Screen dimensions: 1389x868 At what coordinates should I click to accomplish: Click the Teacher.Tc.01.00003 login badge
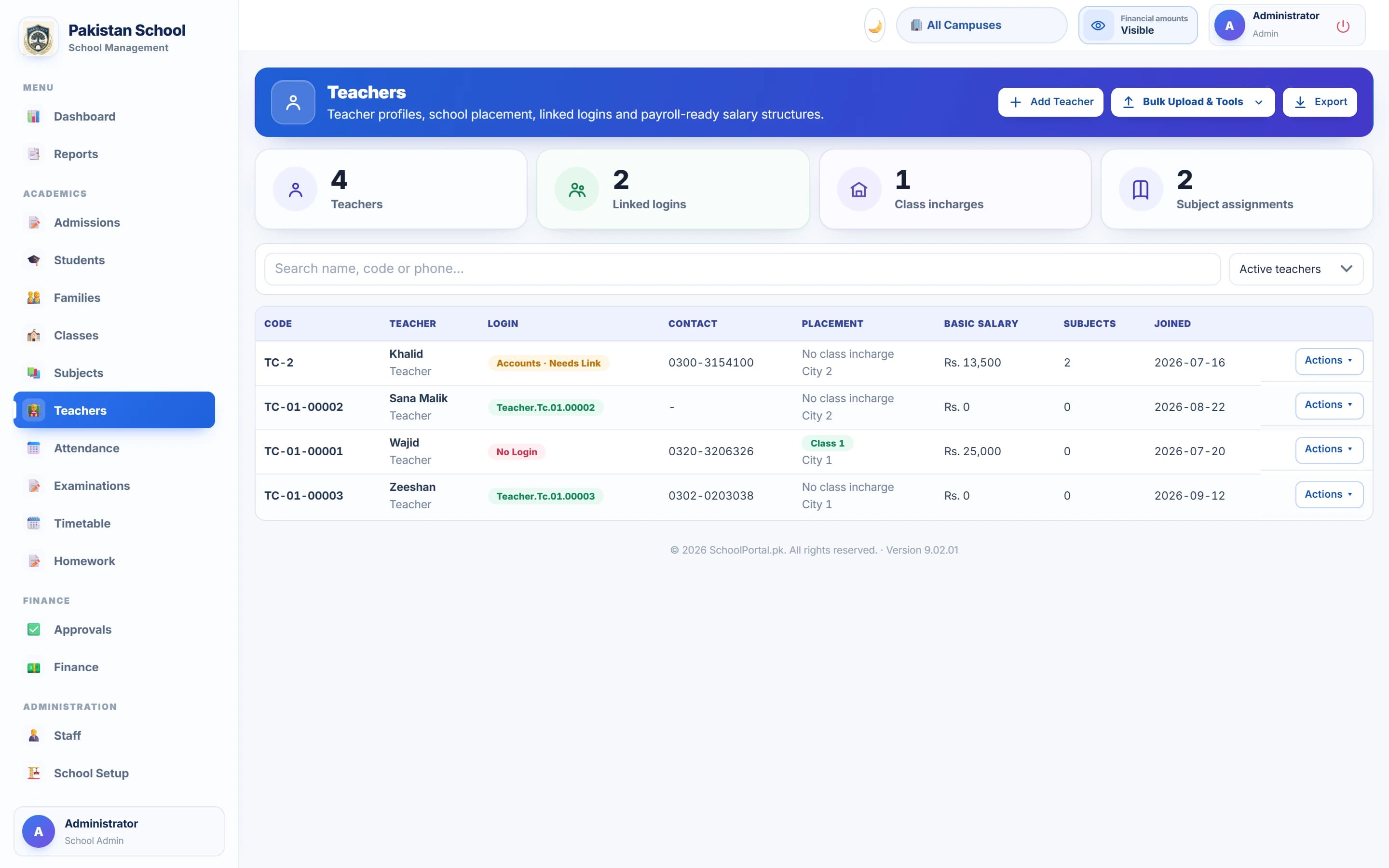pyautogui.click(x=545, y=496)
